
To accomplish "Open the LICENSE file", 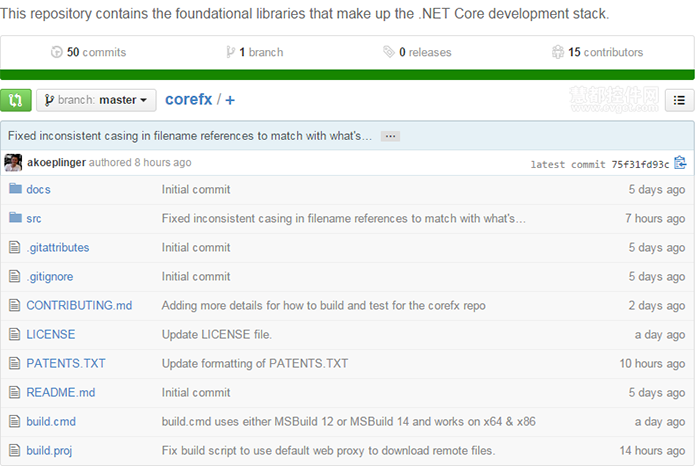I will (x=51, y=334).
